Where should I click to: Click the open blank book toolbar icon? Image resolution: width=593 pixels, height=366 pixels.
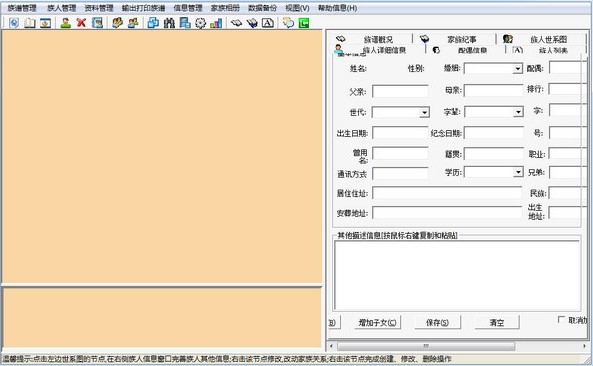click(x=30, y=23)
